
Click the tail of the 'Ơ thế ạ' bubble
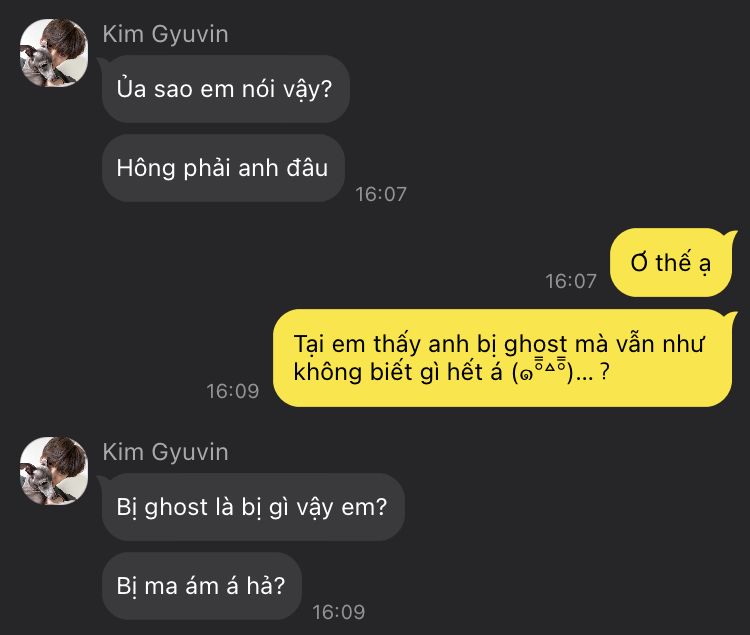[x=730, y=235]
